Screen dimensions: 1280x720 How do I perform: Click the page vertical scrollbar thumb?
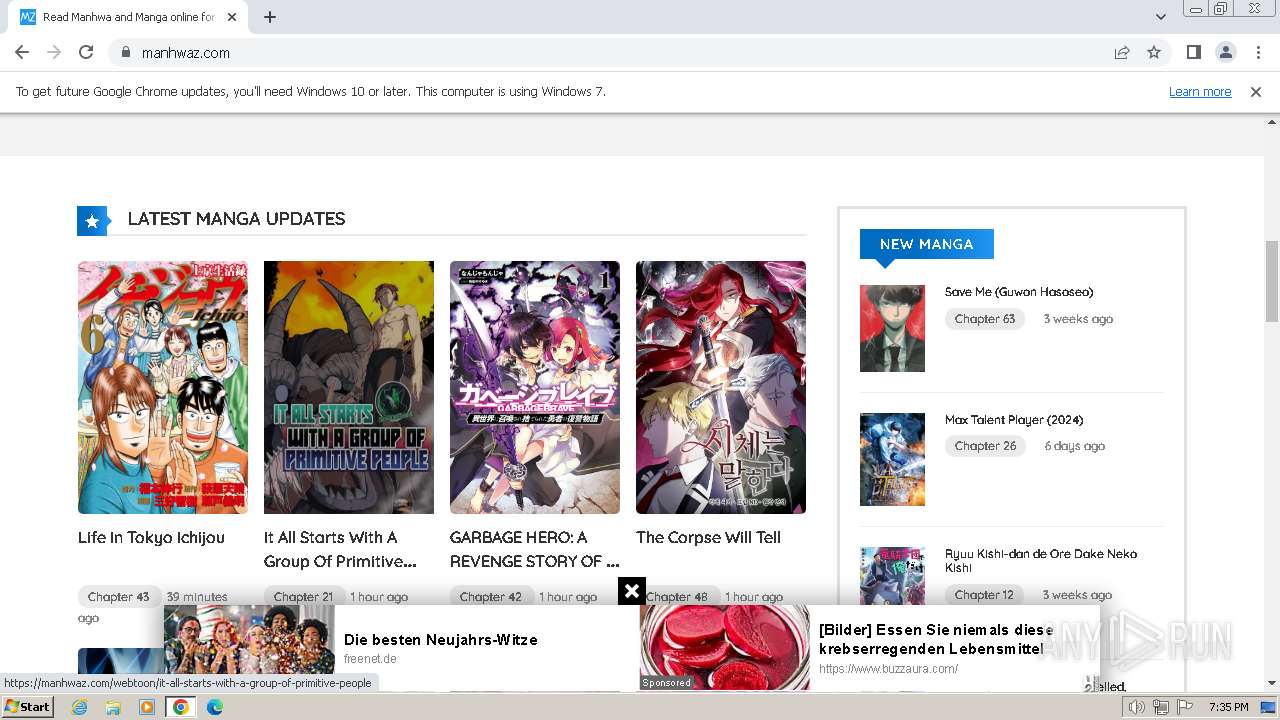1271,281
